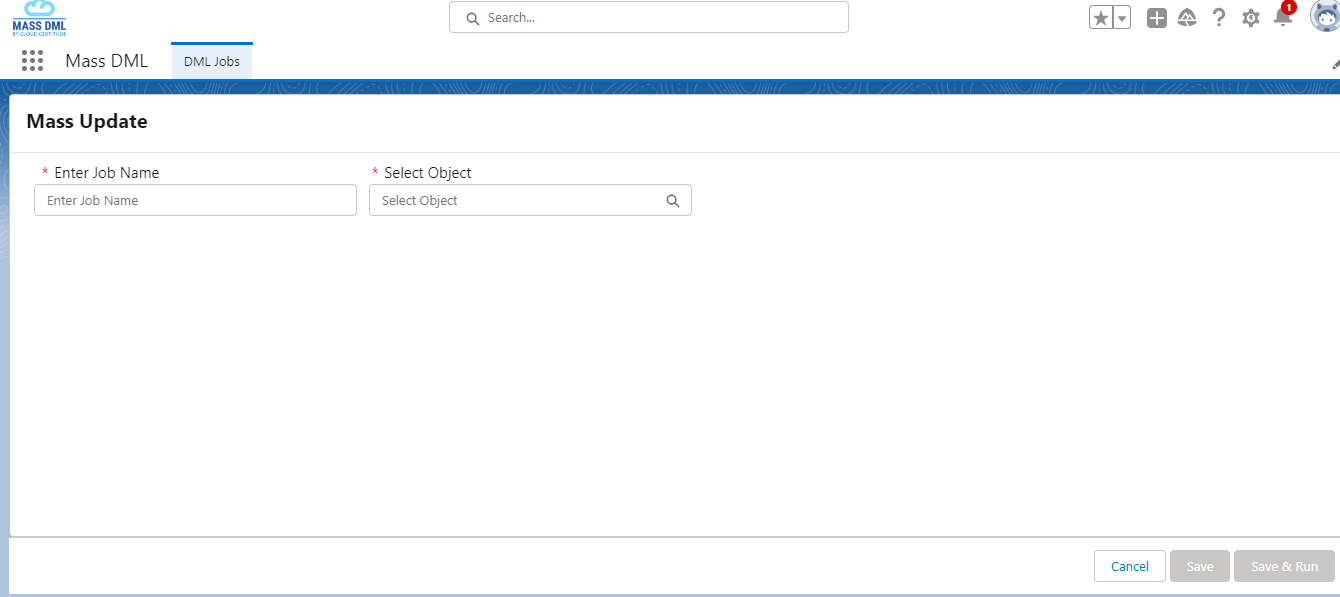The height and width of the screenshot is (597, 1340).
Task: Click magnifier icon in Select Object field
Action: (x=673, y=201)
